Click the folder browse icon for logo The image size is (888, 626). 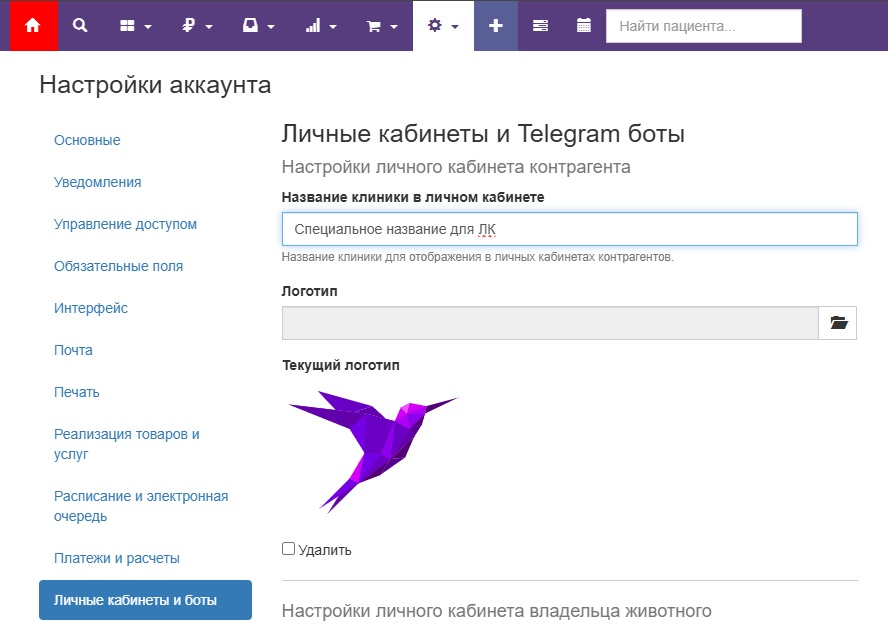pyautogui.click(x=838, y=323)
